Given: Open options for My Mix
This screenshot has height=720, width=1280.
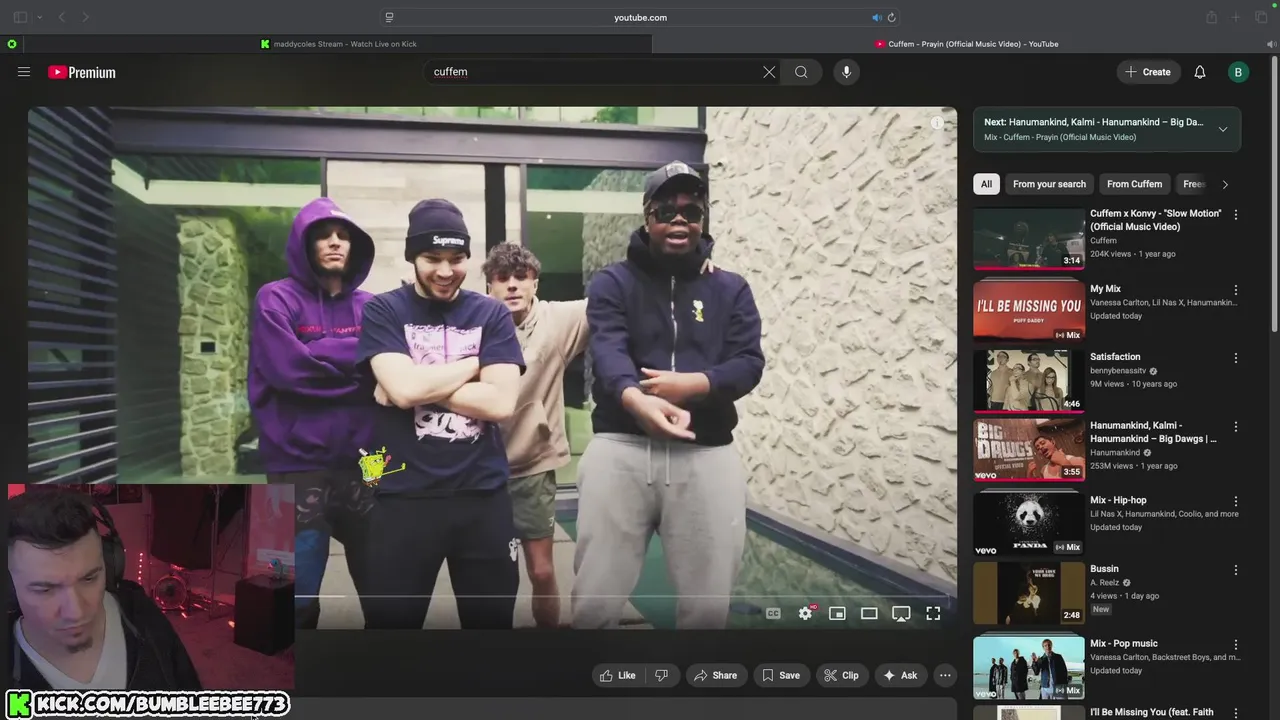Looking at the screenshot, I should 1236,290.
